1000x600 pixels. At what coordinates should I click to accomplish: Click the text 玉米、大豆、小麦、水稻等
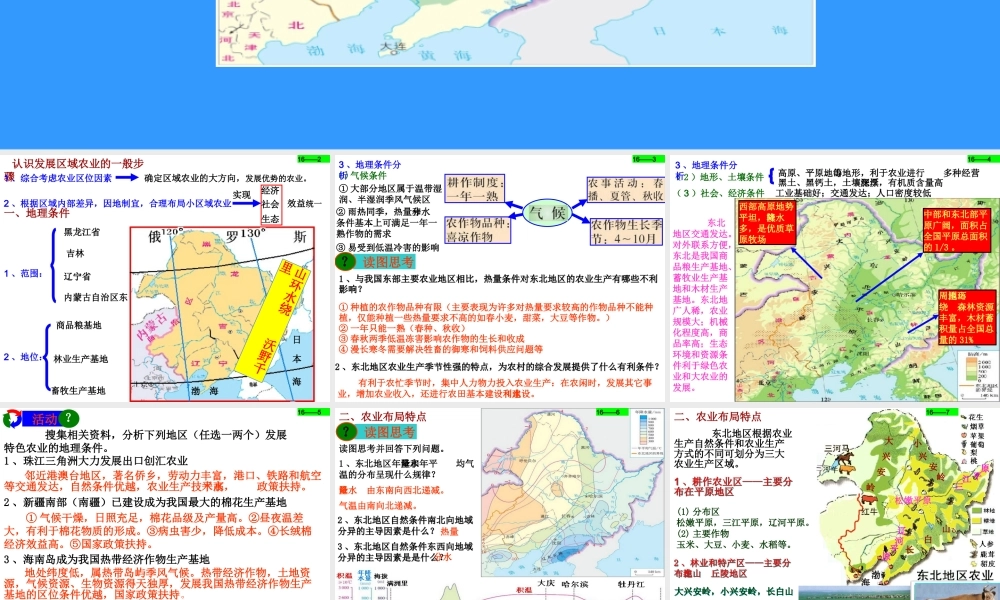tap(734, 545)
